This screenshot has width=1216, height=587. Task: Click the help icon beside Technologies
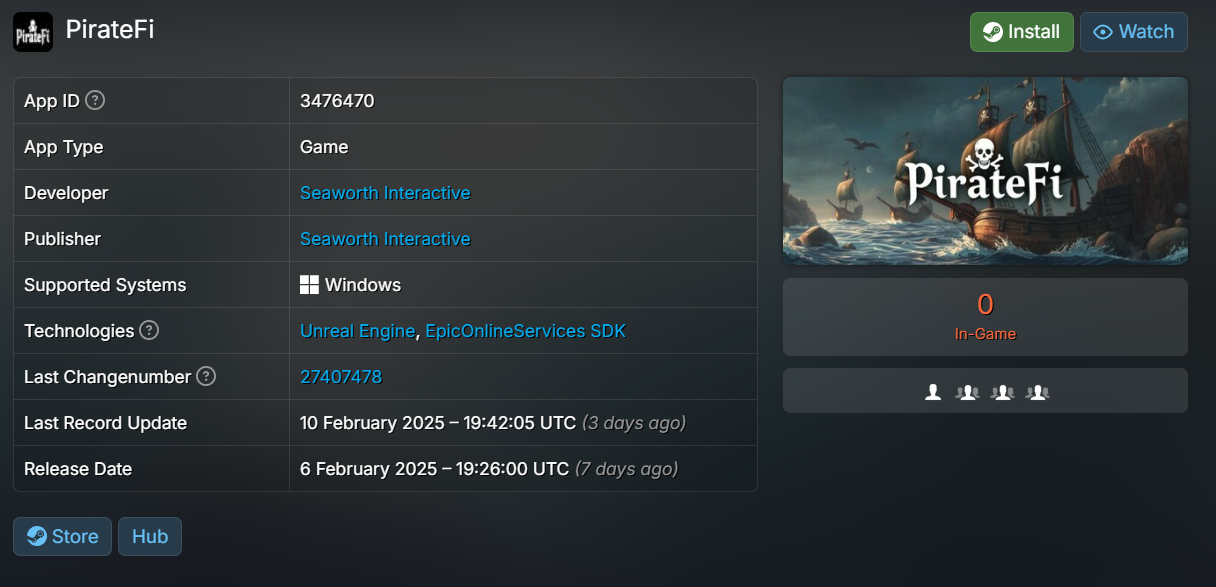pyautogui.click(x=149, y=330)
